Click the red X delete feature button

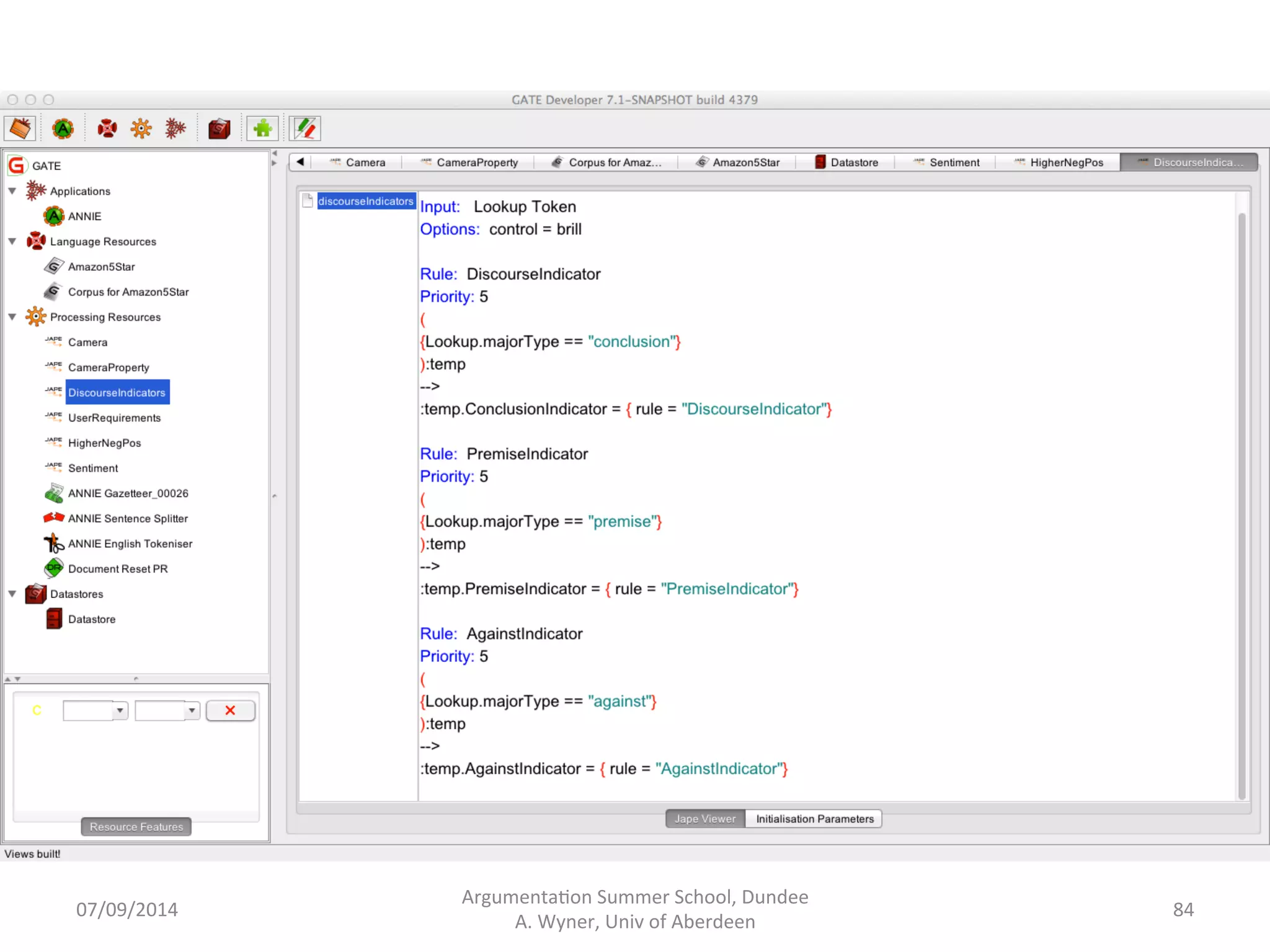[x=230, y=710]
